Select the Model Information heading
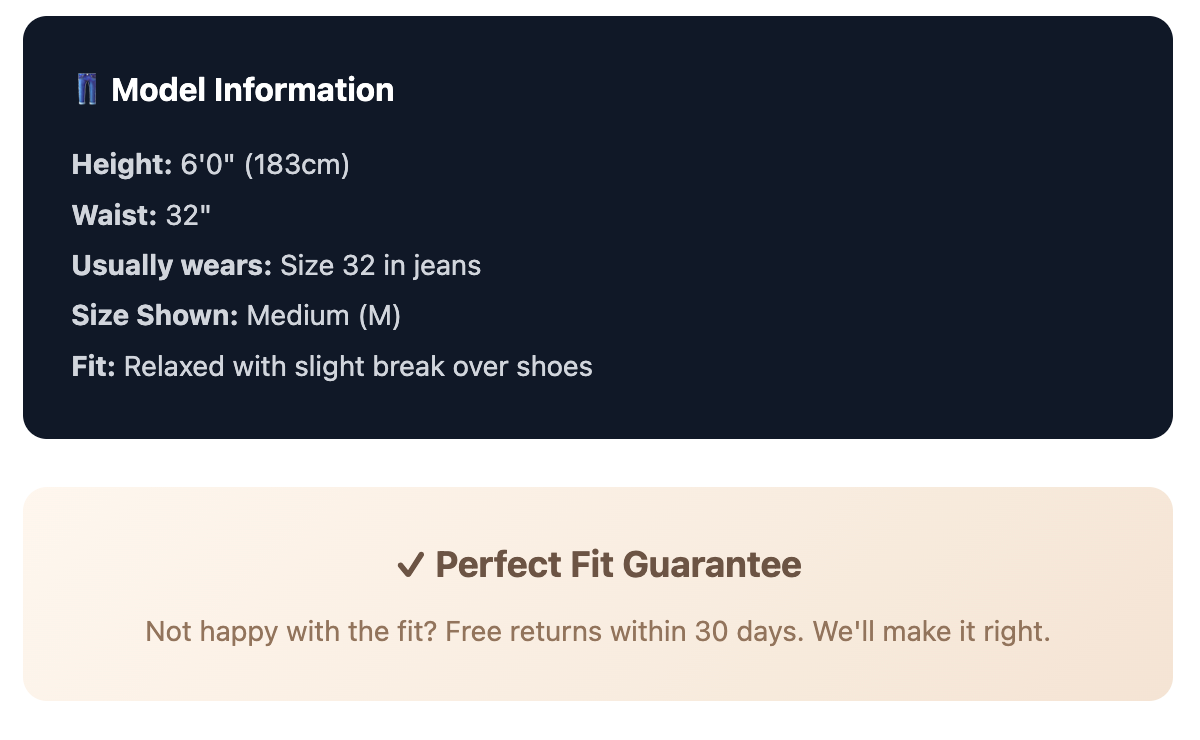1200x740 pixels. [252, 90]
